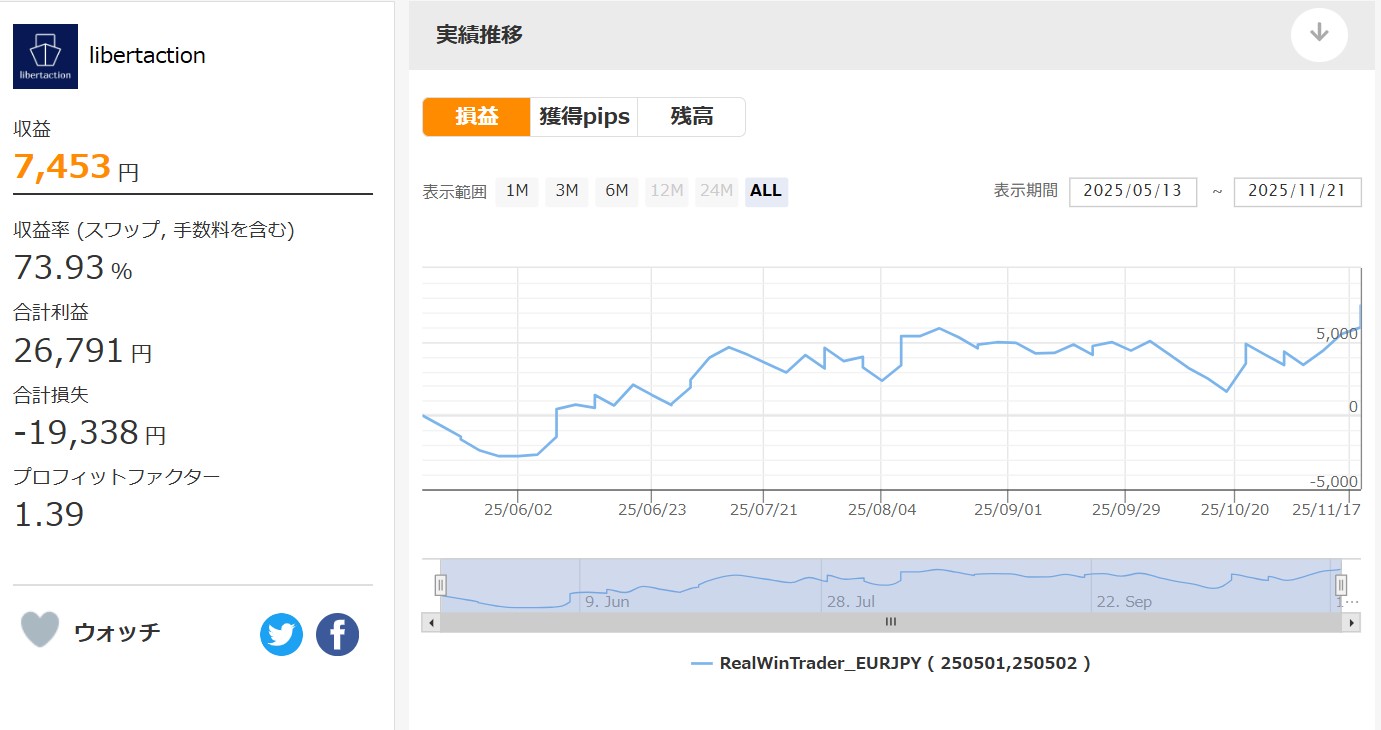This screenshot has width=1381, height=730.
Task: Set display range to 1M
Action: [517, 191]
